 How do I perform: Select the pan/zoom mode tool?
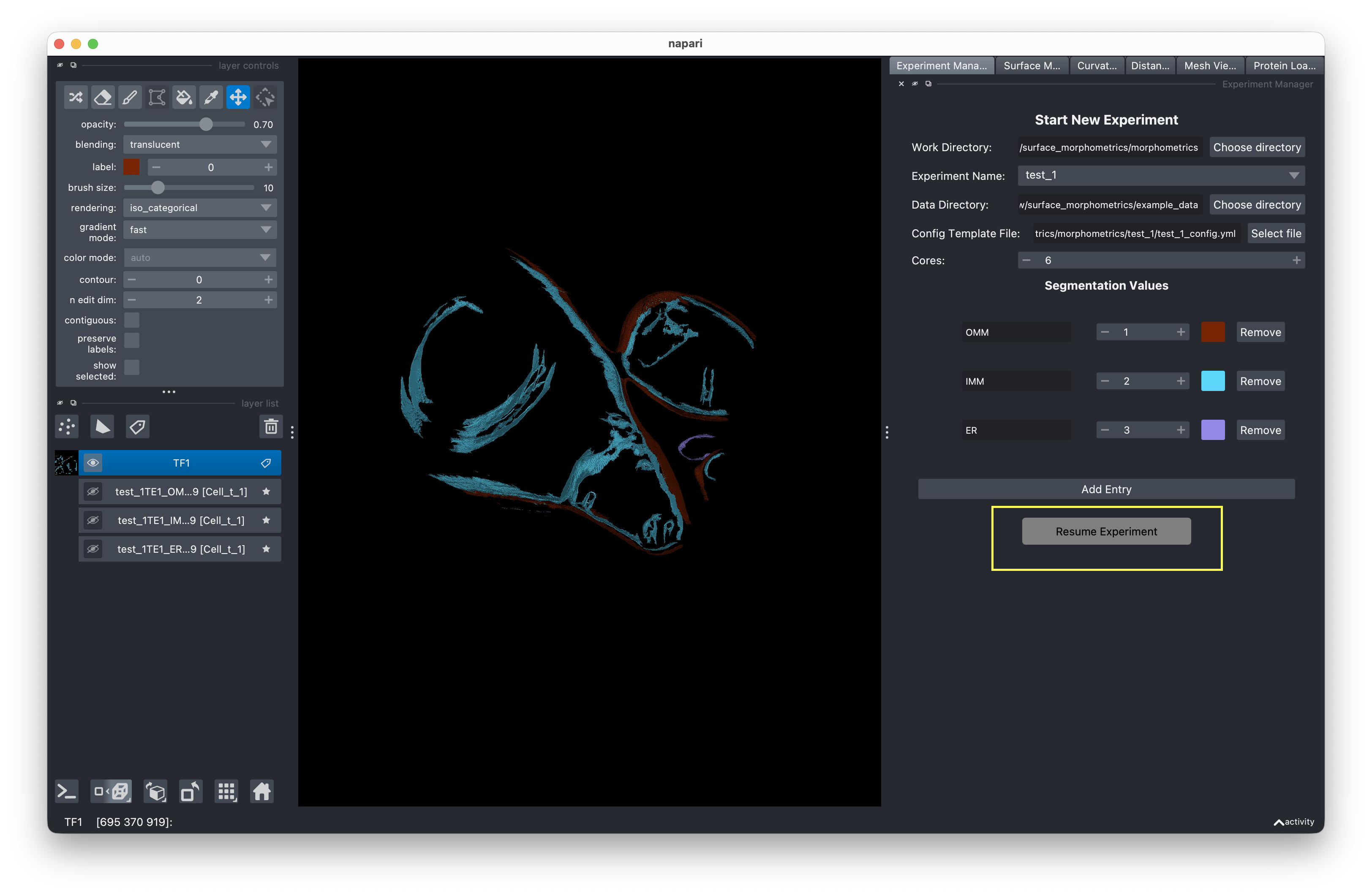pyautogui.click(x=238, y=98)
